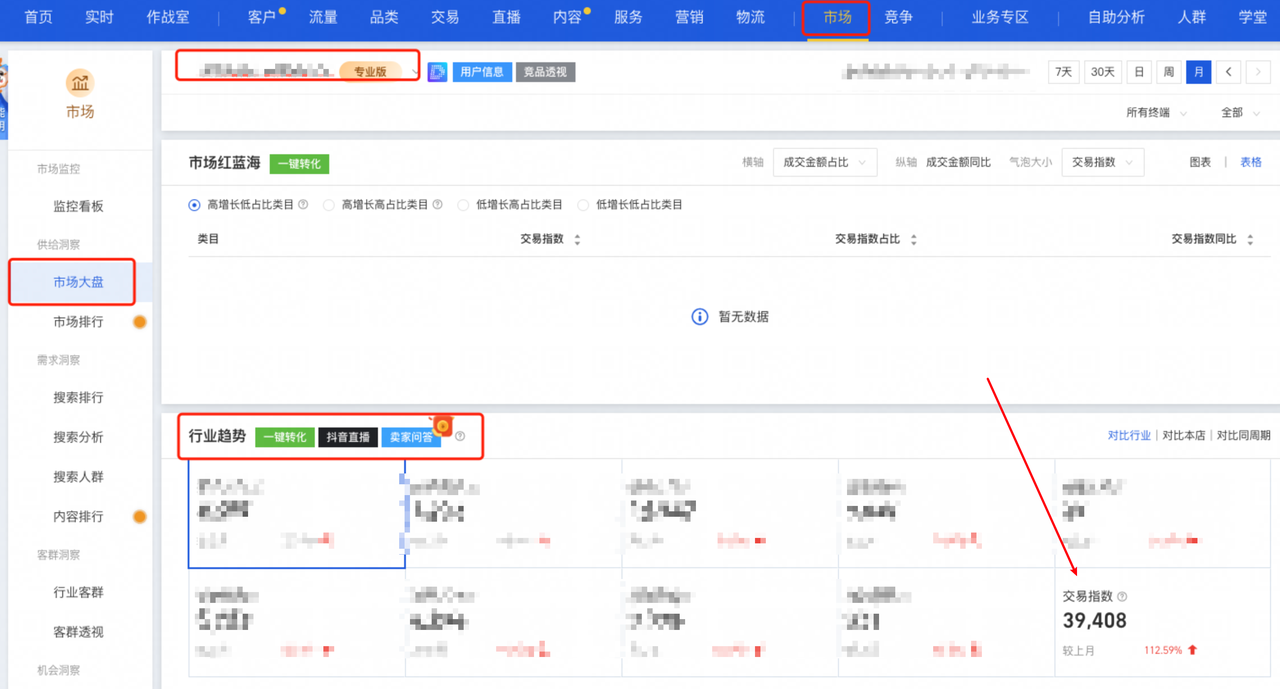1280x689 pixels.
Task: Open 内容 in top navigation
Action: (567, 18)
